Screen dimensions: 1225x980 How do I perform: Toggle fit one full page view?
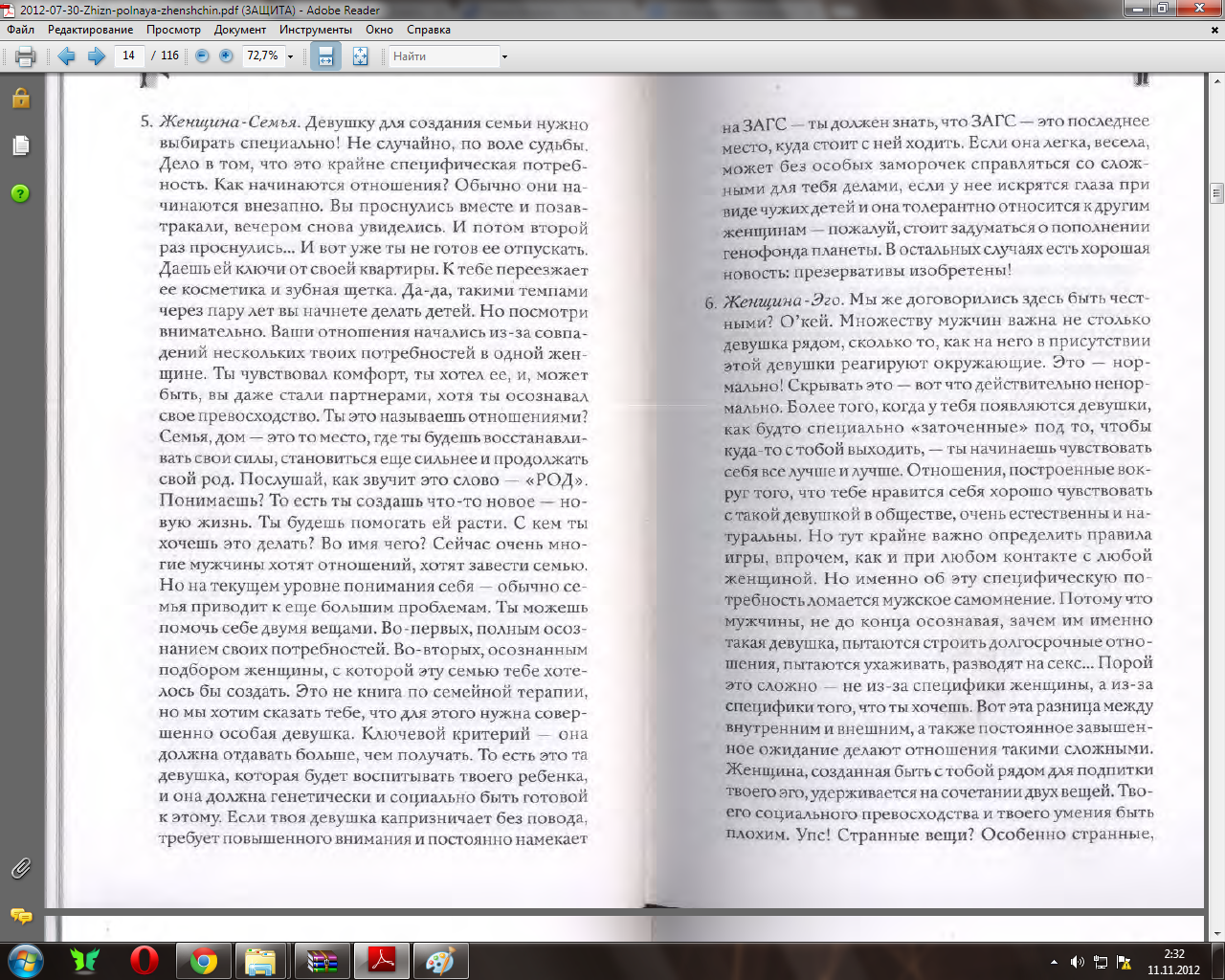360,56
